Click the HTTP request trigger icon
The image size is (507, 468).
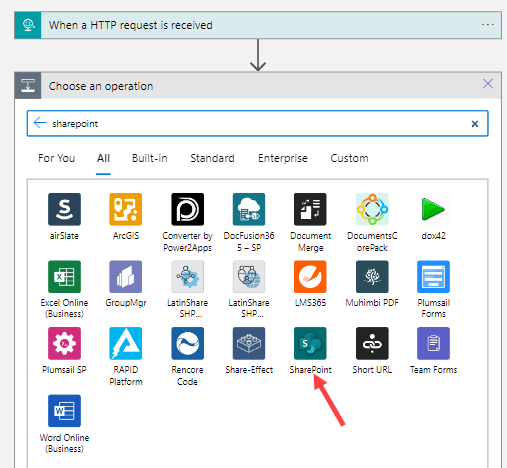tap(28, 25)
